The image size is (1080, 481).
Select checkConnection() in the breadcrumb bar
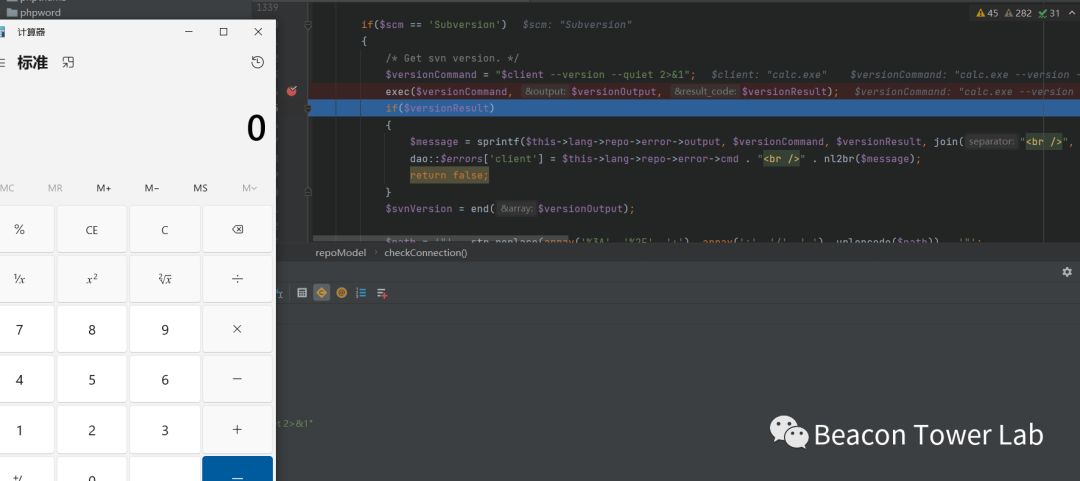(425, 253)
